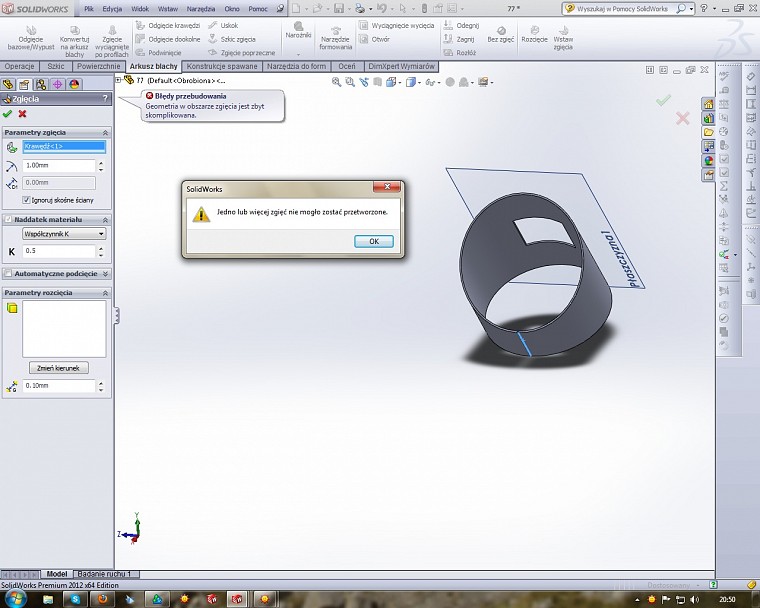This screenshot has width=760, height=608.
Task: Open the Narożniki tool
Action: pyautogui.click(x=298, y=30)
